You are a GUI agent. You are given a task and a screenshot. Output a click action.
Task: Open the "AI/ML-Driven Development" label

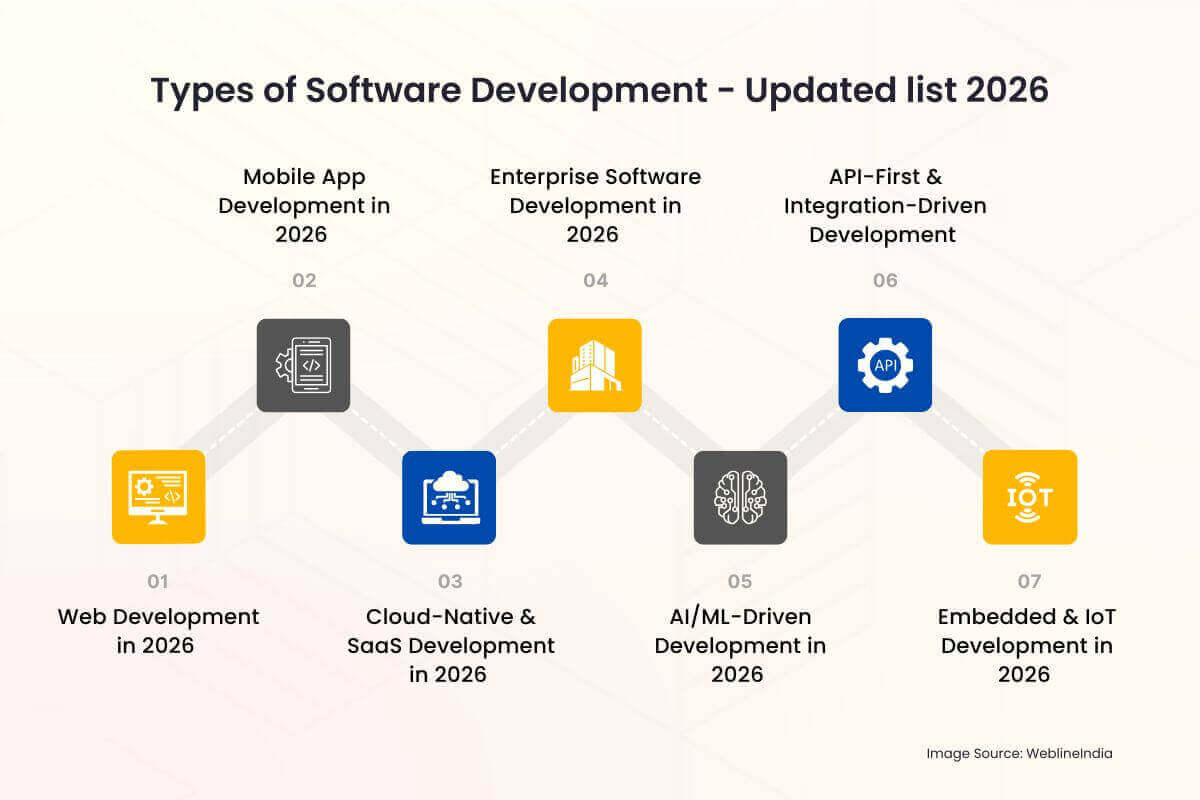coord(740,645)
